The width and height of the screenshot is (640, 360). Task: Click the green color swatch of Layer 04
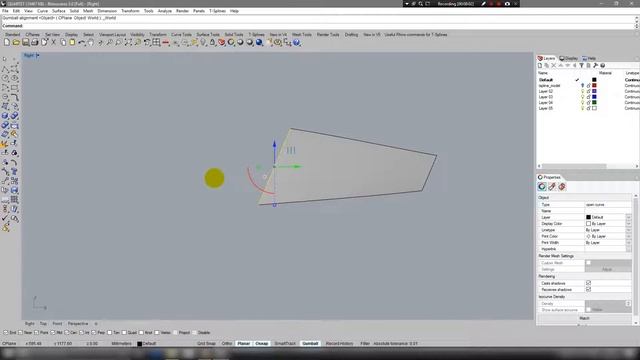pos(594,103)
